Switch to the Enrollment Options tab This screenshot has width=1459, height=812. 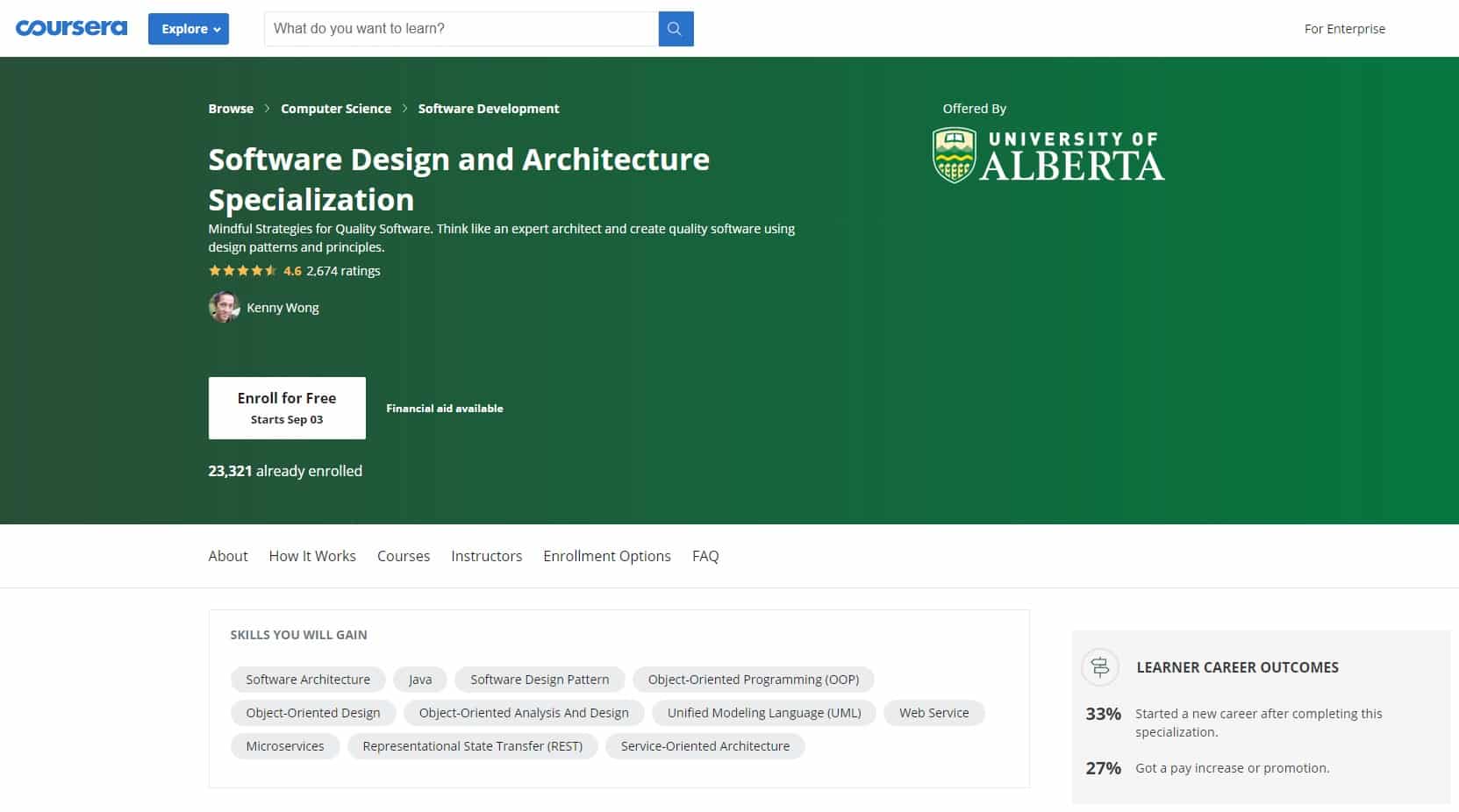pos(607,556)
